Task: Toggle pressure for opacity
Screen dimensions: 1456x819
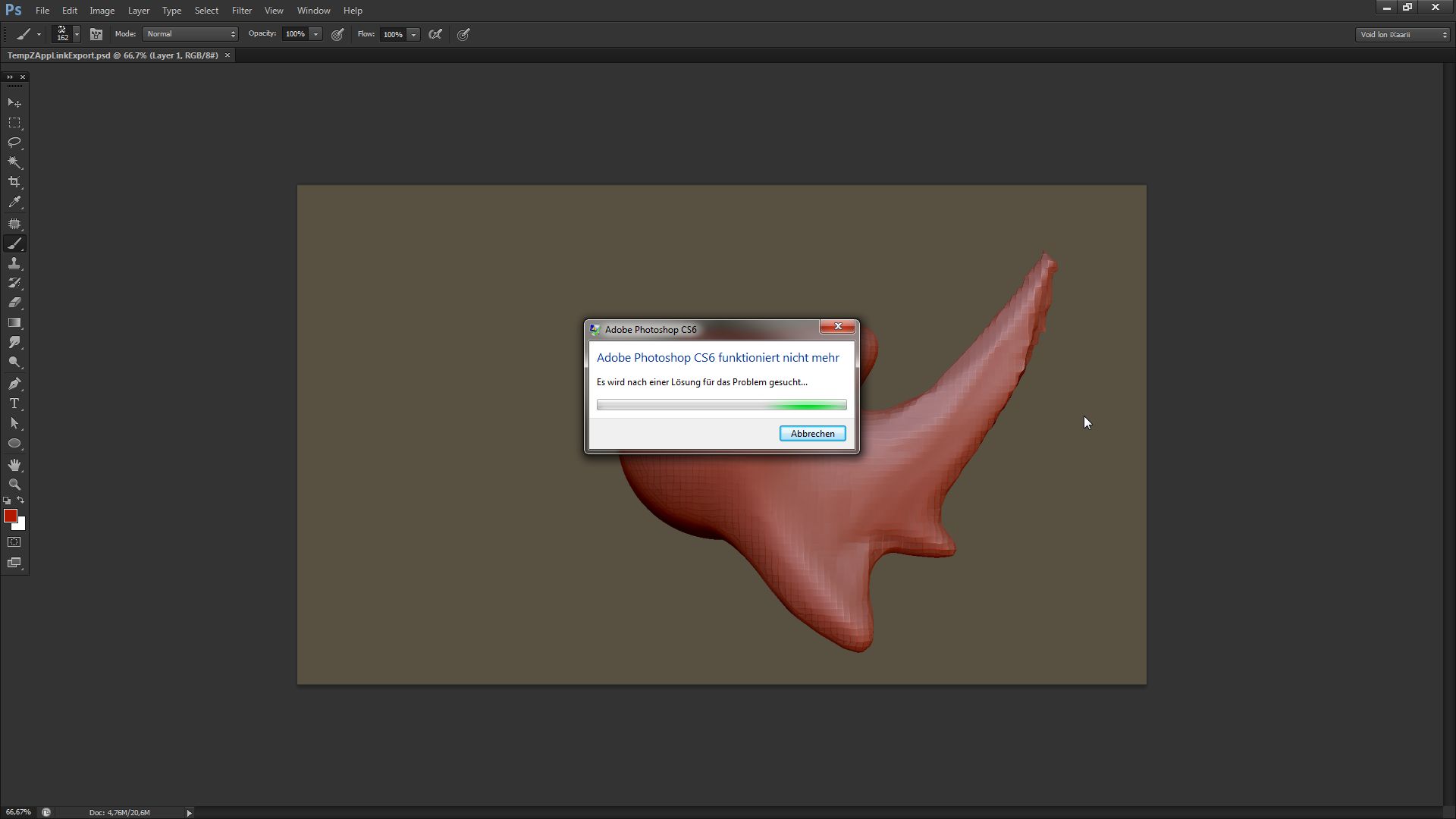Action: [337, 34]
